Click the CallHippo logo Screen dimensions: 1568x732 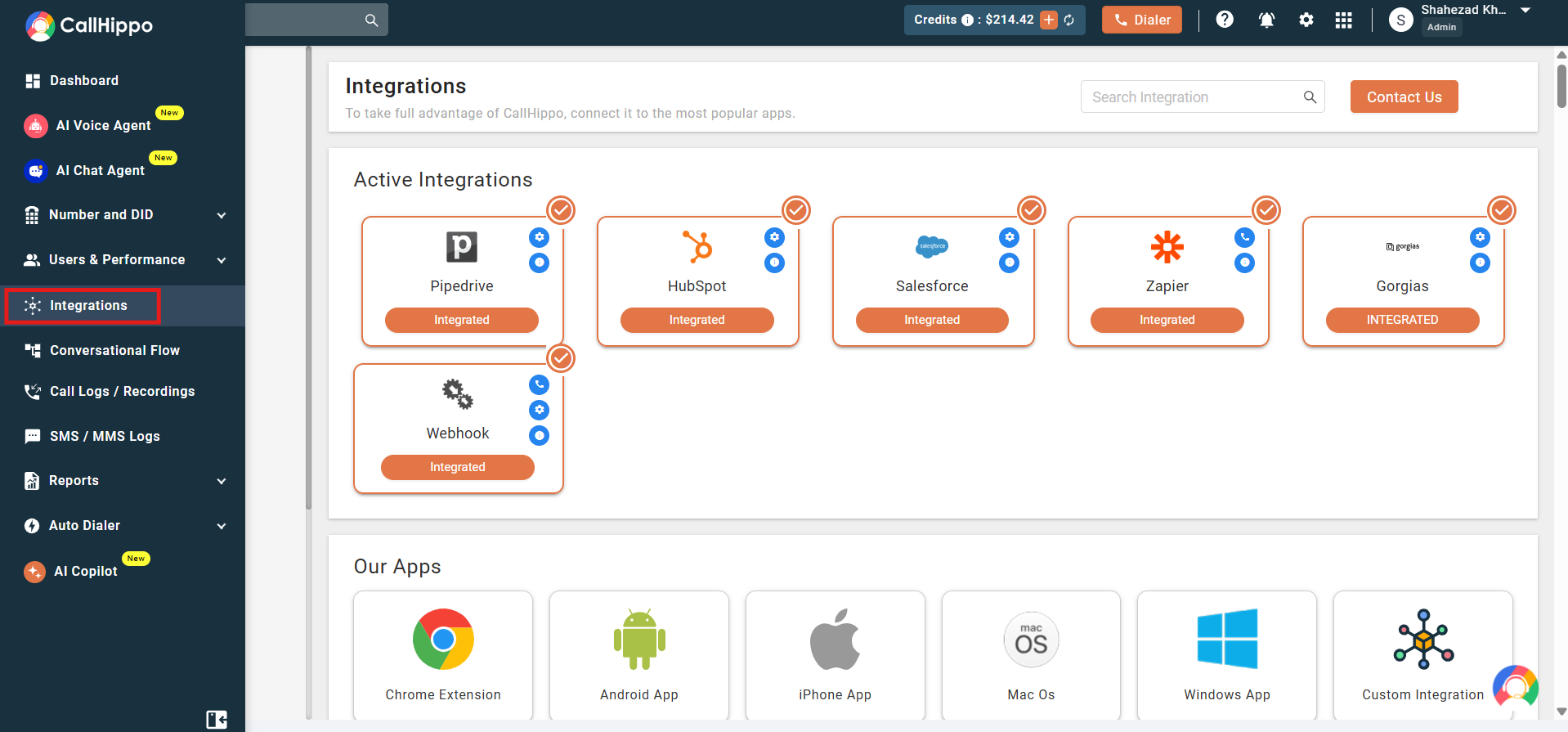tap(89, 25)
